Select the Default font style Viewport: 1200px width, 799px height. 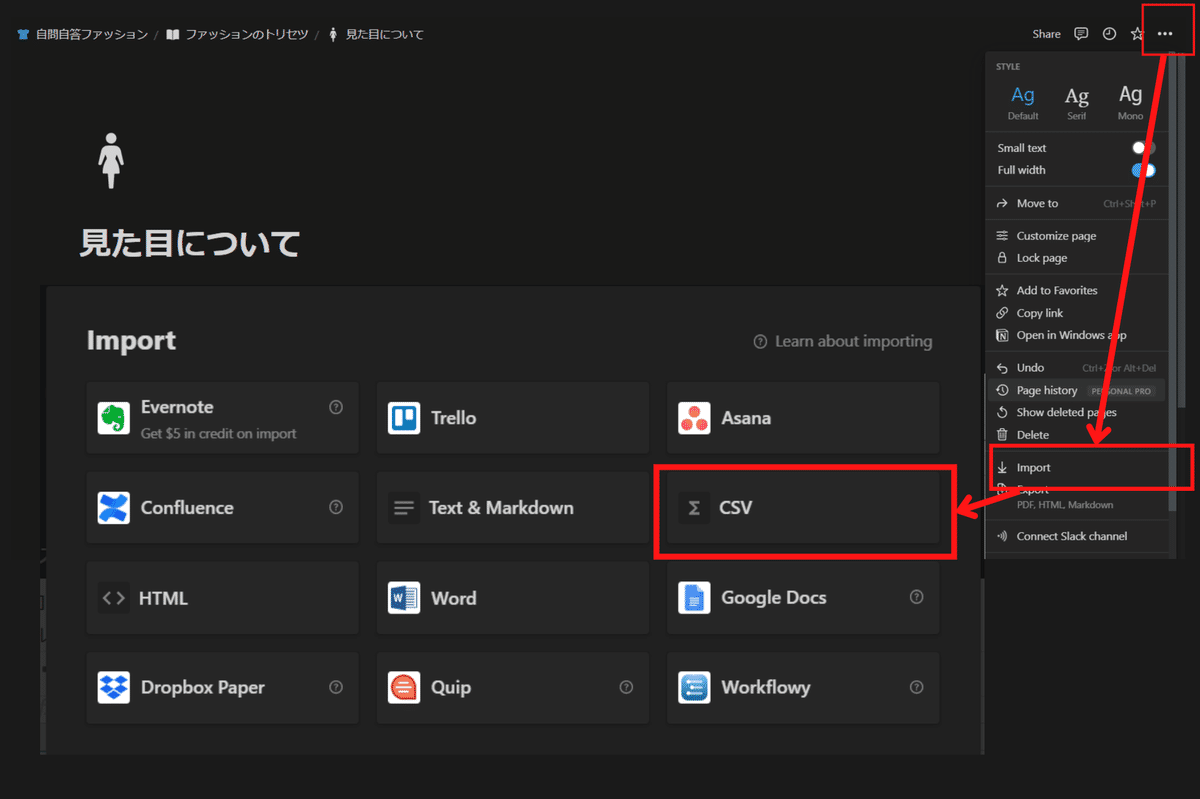point(1023,102)
